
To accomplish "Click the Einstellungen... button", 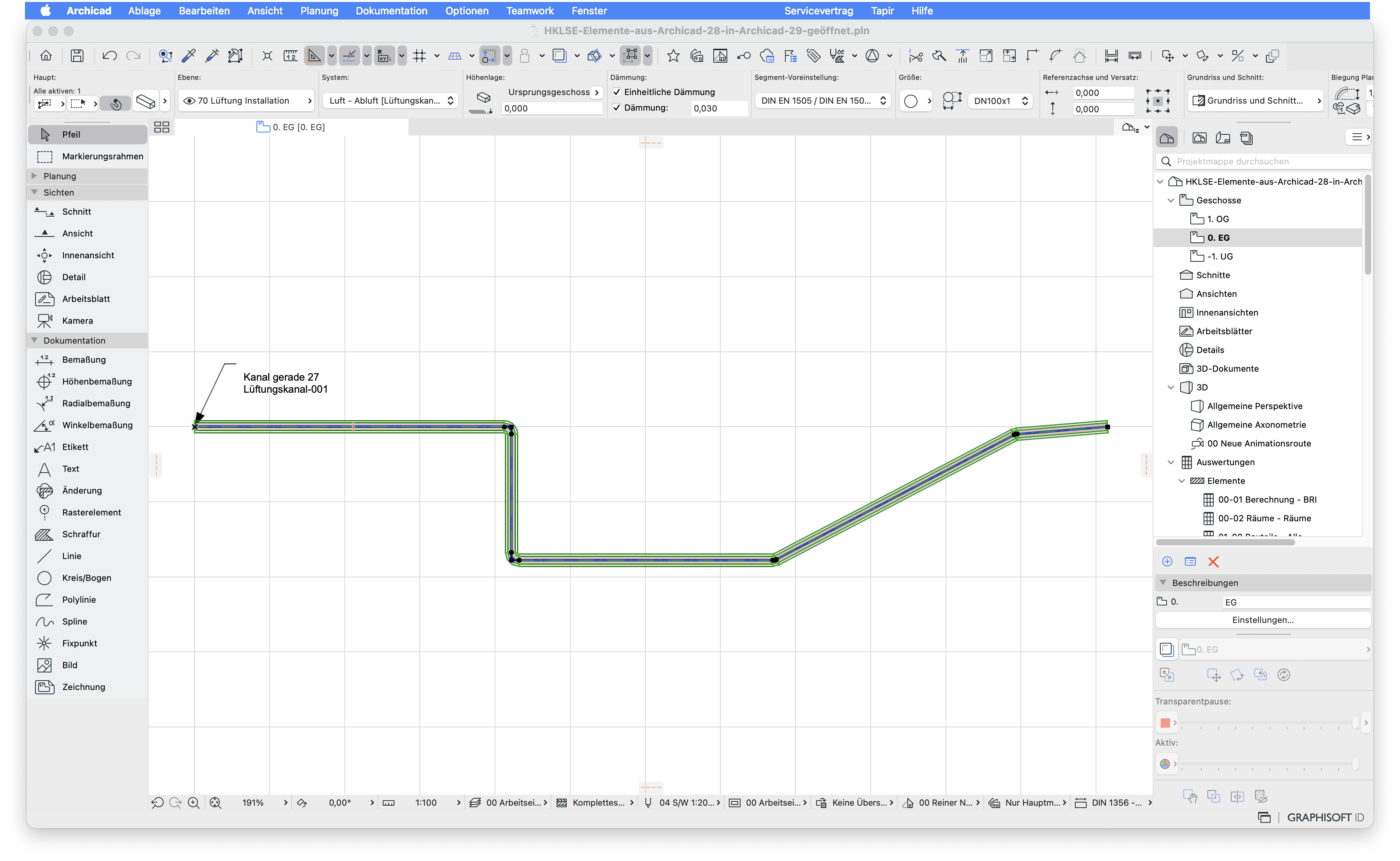I will click(1262, 620).
